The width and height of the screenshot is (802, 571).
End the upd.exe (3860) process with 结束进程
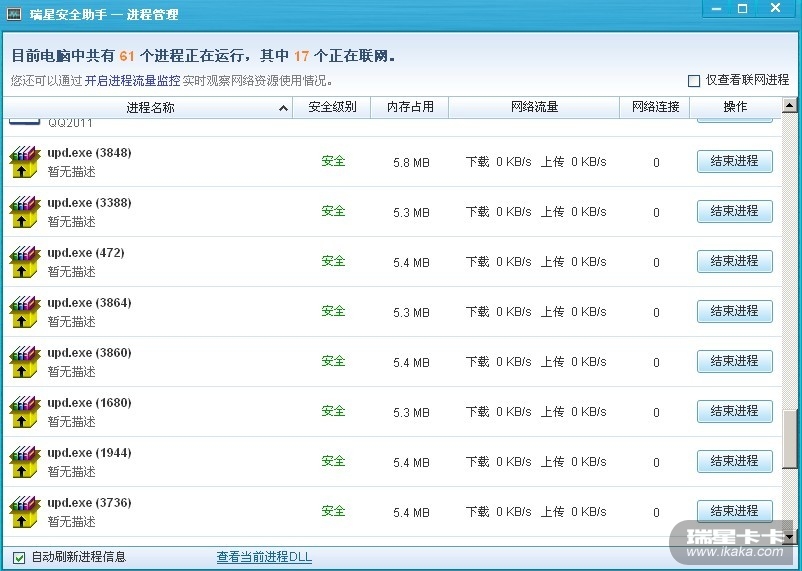tap(734, 361)
